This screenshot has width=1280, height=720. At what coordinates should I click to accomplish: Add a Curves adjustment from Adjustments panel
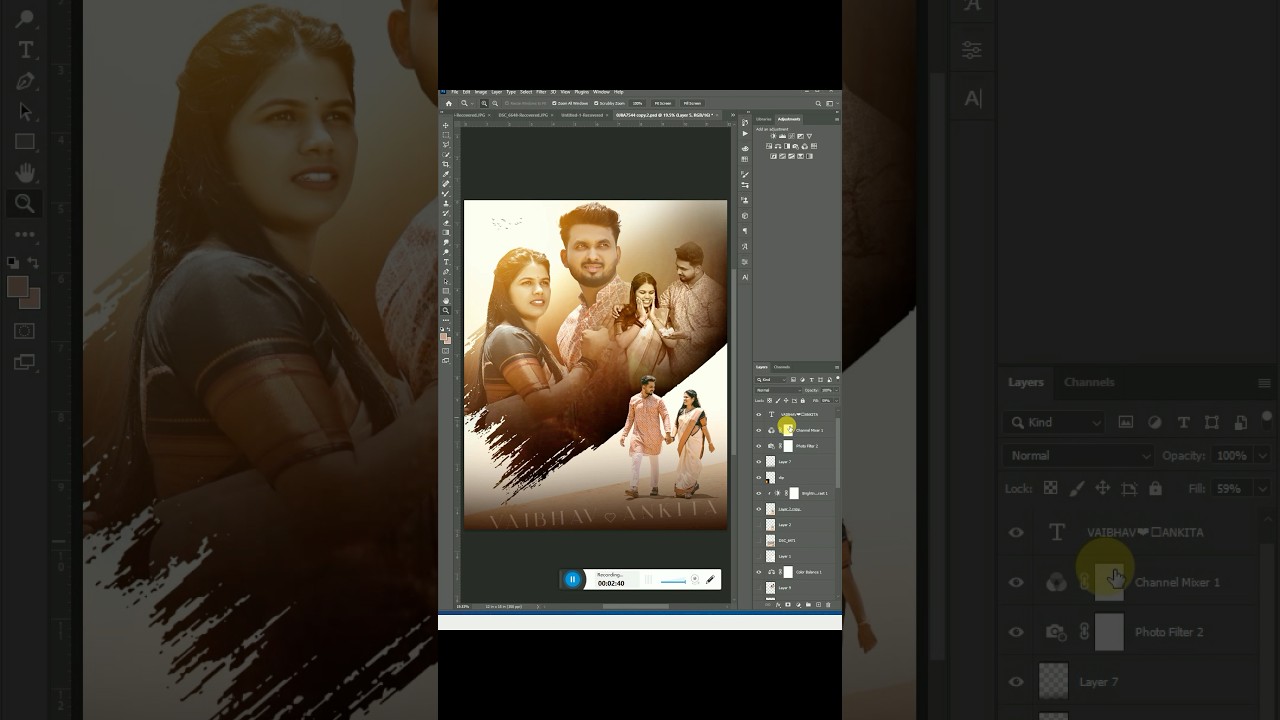tap(791, 136)
